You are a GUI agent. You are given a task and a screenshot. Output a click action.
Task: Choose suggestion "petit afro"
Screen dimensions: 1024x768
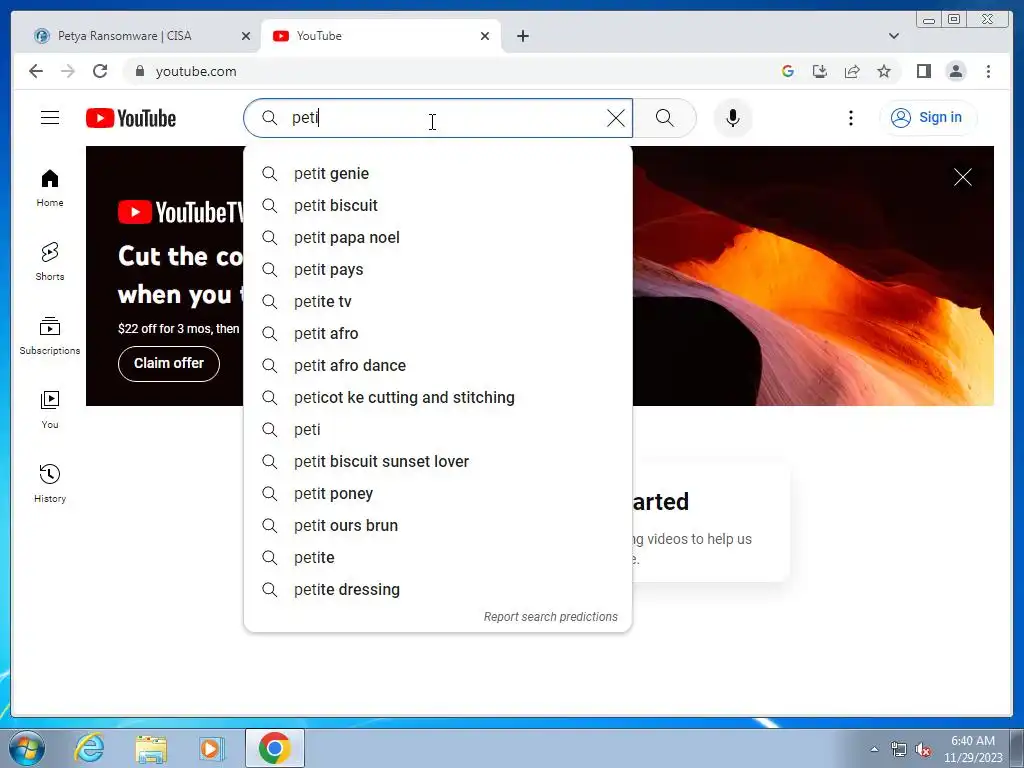click(x=438, y=334)
